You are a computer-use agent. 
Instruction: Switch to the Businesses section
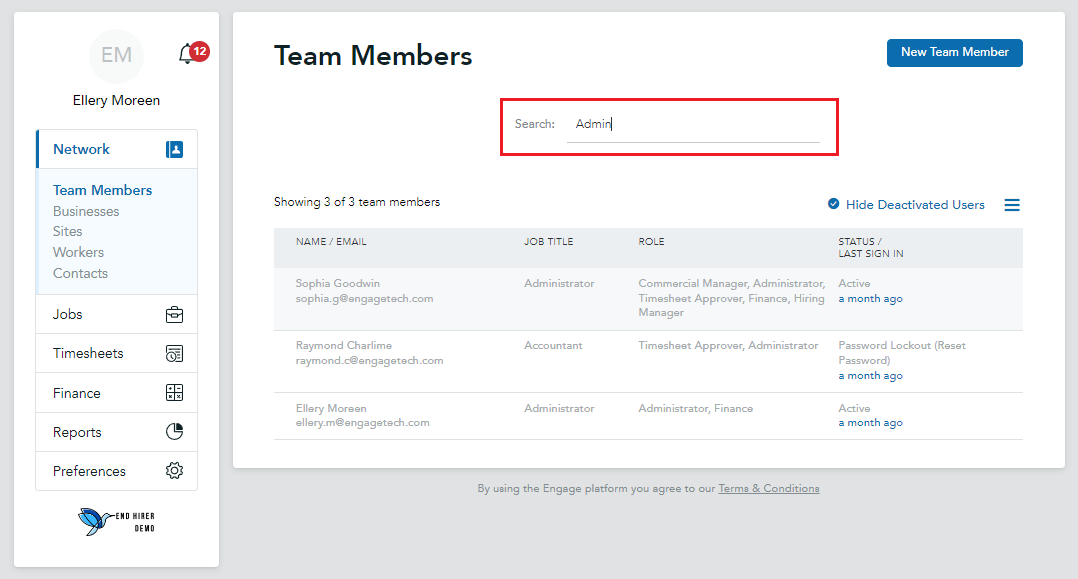point(85,211)
